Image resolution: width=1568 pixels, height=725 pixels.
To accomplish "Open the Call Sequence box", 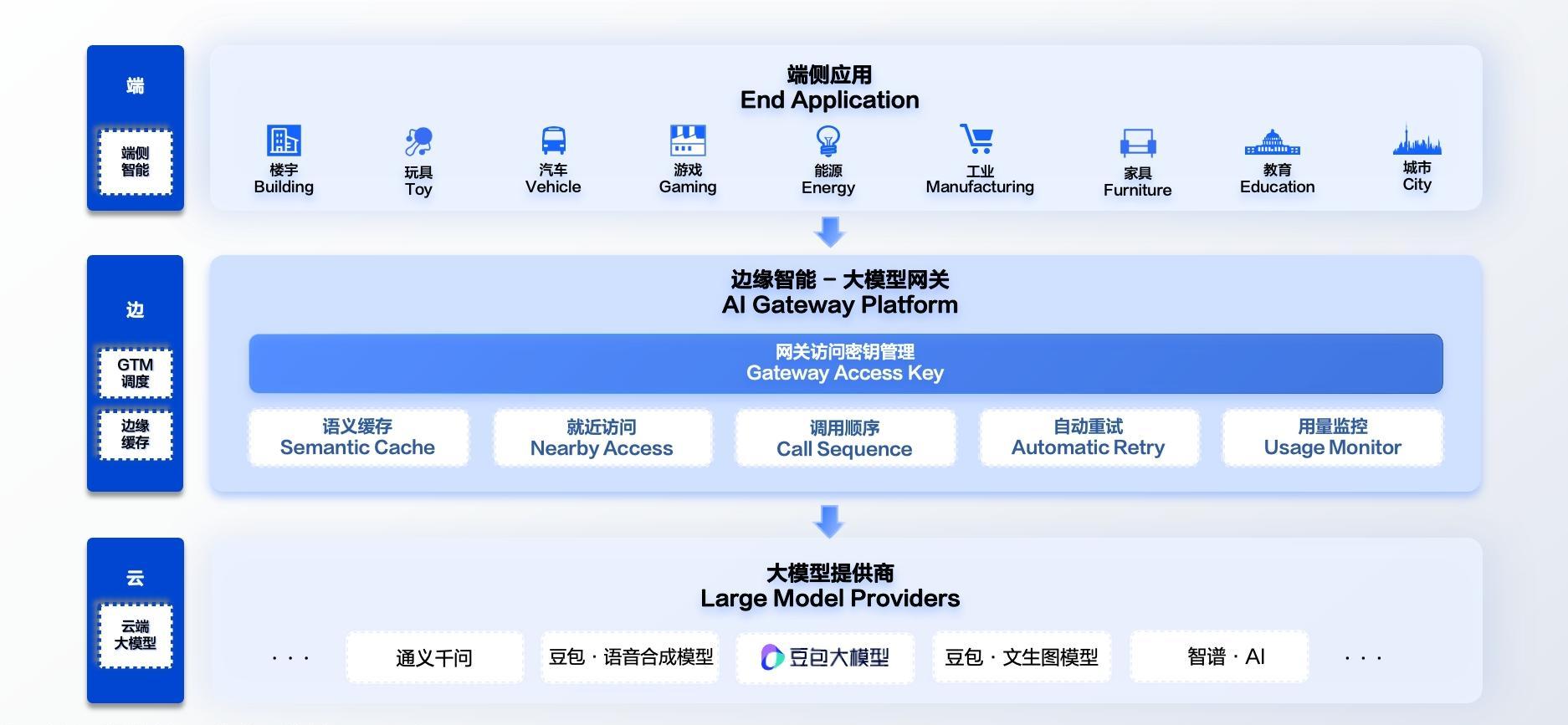I will pyautogui.click(x=845, y=437).
